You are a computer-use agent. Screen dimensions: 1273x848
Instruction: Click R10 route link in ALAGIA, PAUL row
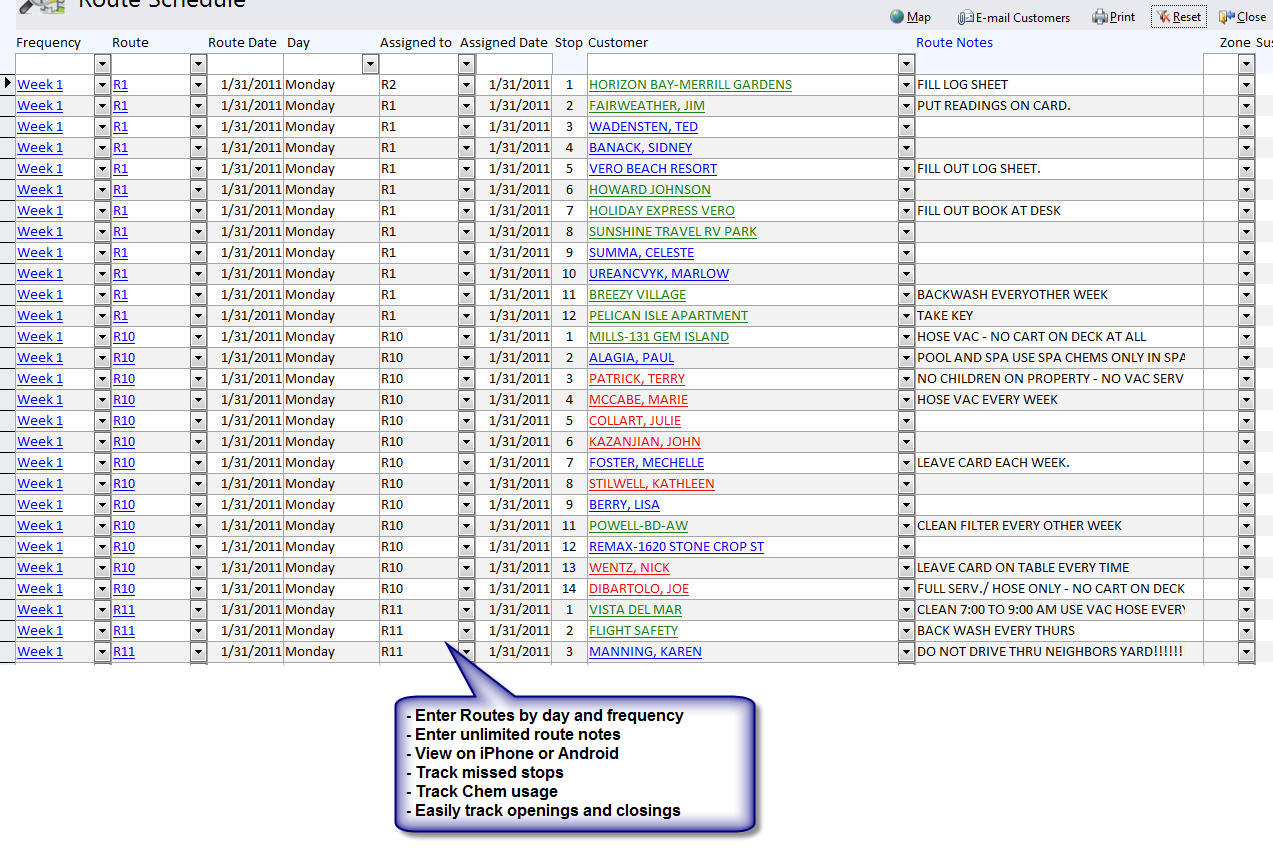[124, 358]
